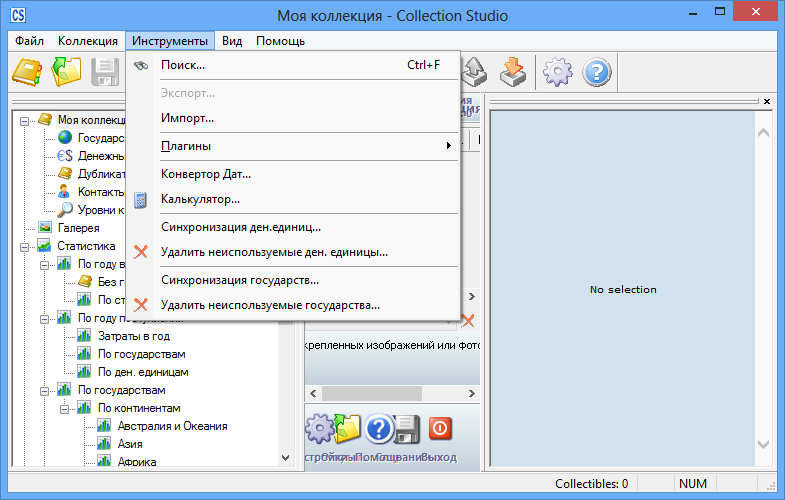Open the Коллекция menu
Screen dimensions: 785x500
(88, 41)
